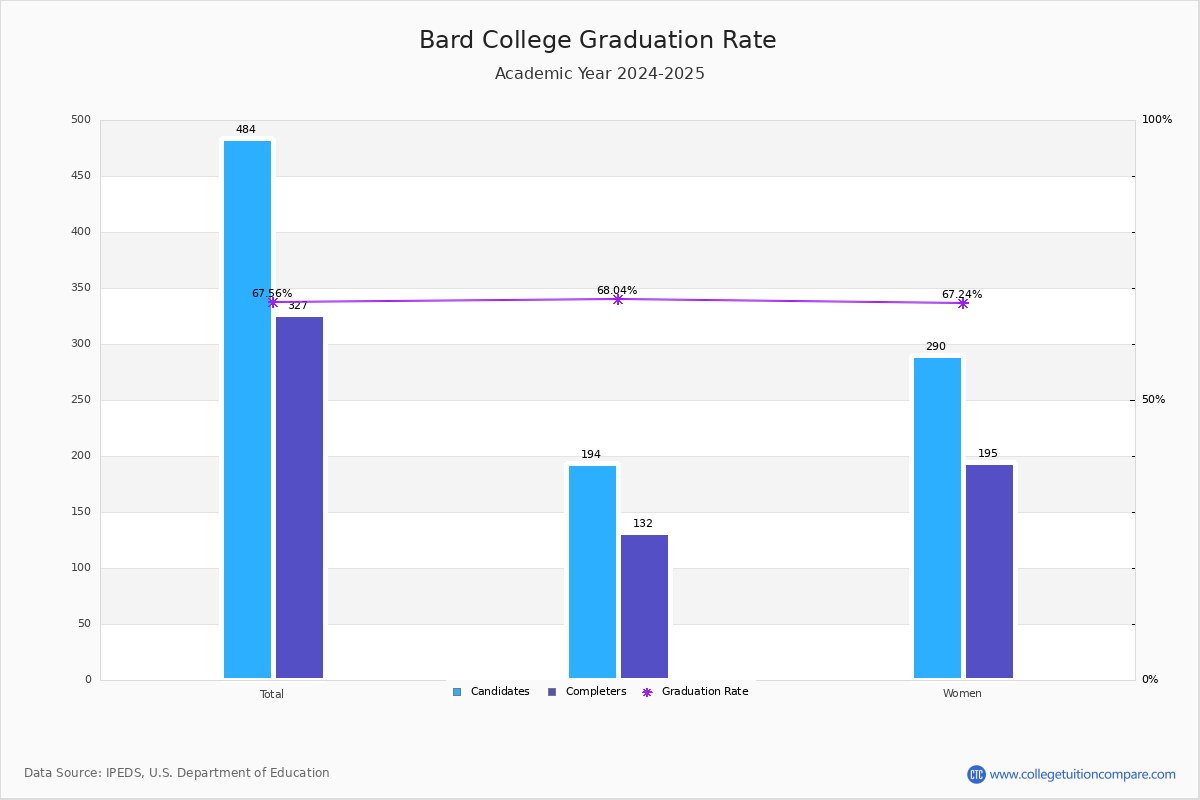
Task: Click the CTC logo icon
Action: coord(976,774)
